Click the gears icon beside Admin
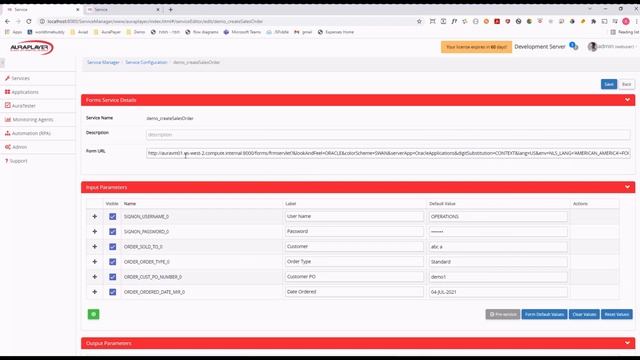The width and height of the screenshot is (640, 360). (7, 147)
